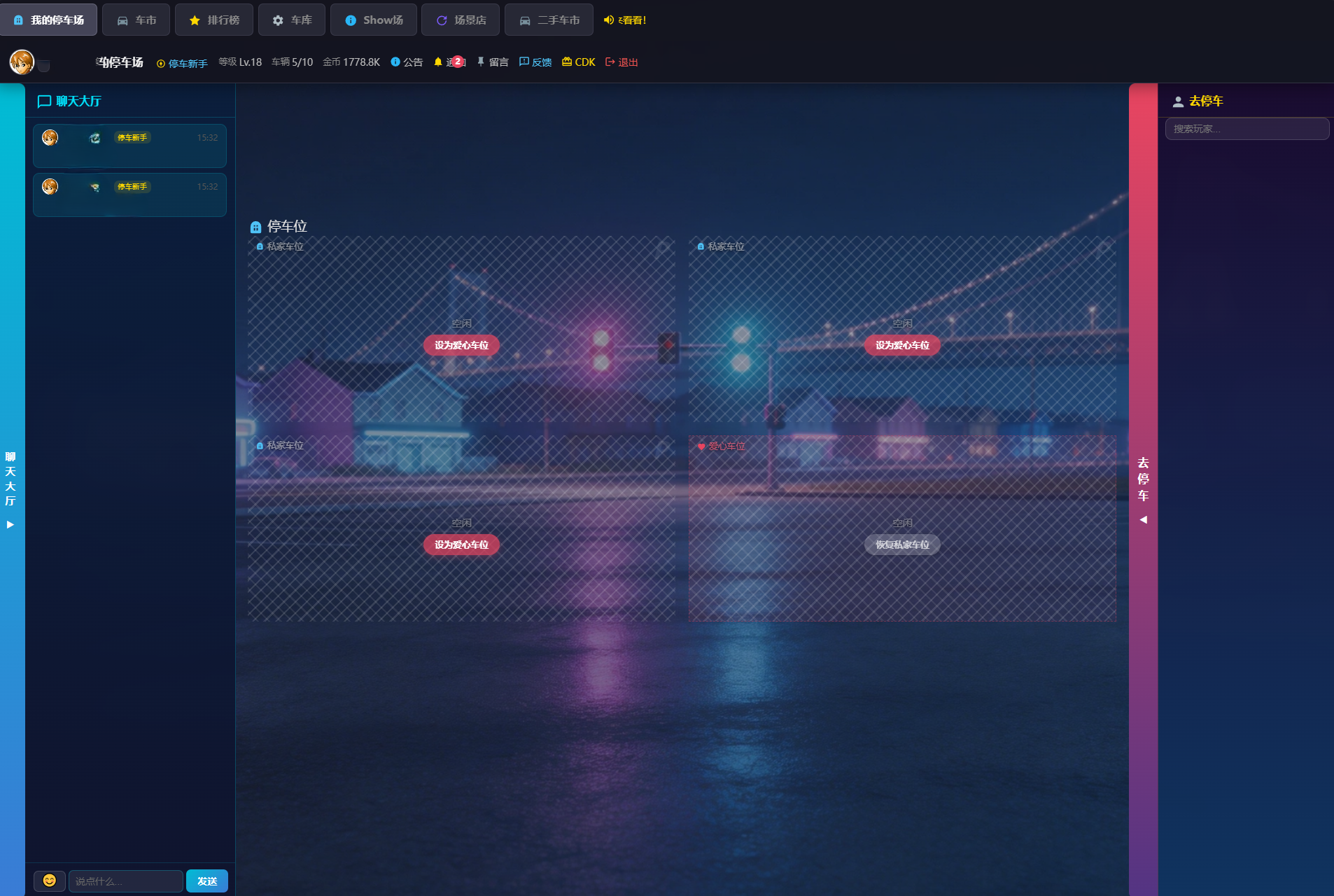Open the 我的停车场 tab
The image size is (1334, 896).
(49, 20)
